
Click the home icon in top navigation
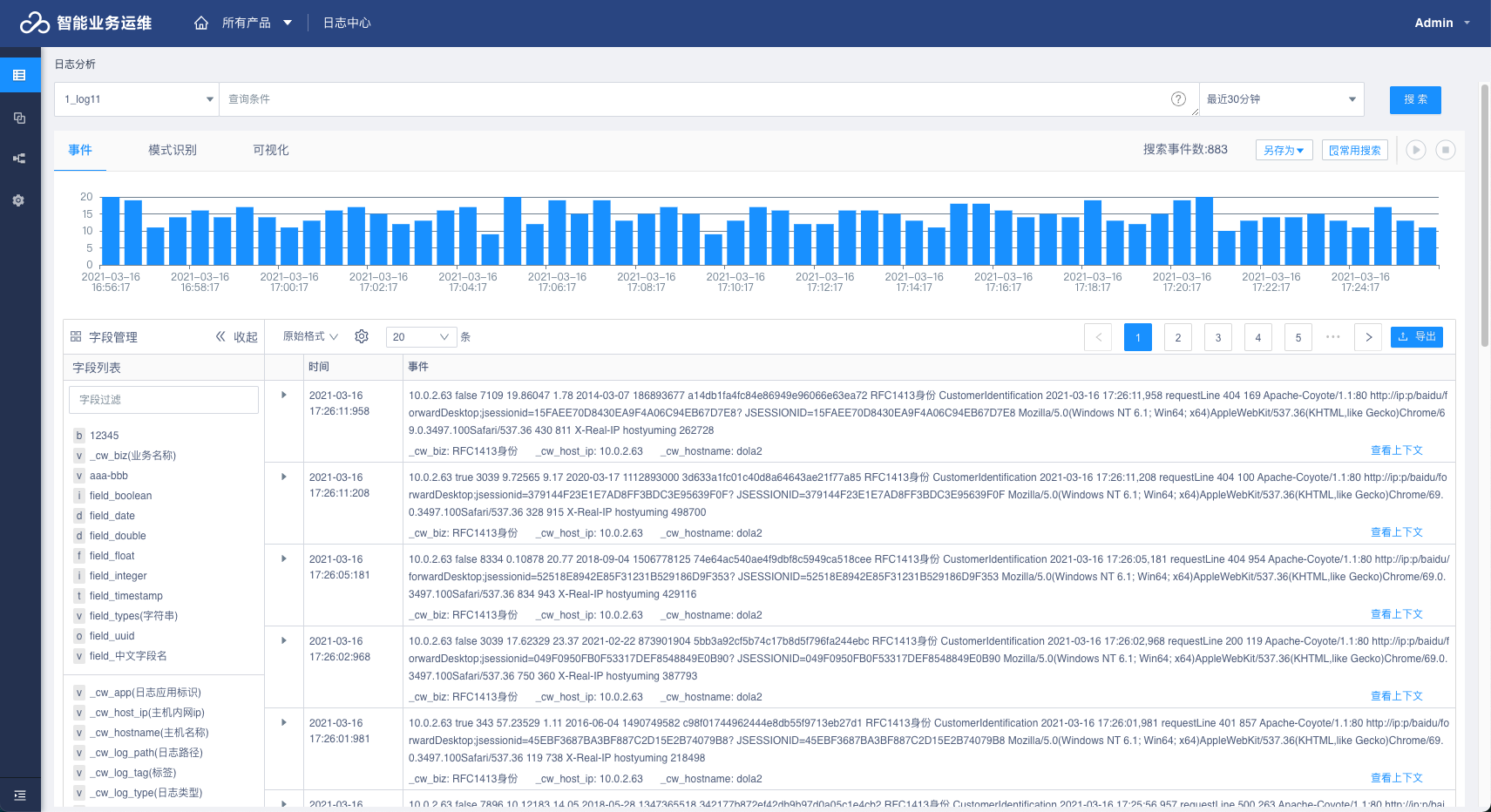[x=201, y=24]
